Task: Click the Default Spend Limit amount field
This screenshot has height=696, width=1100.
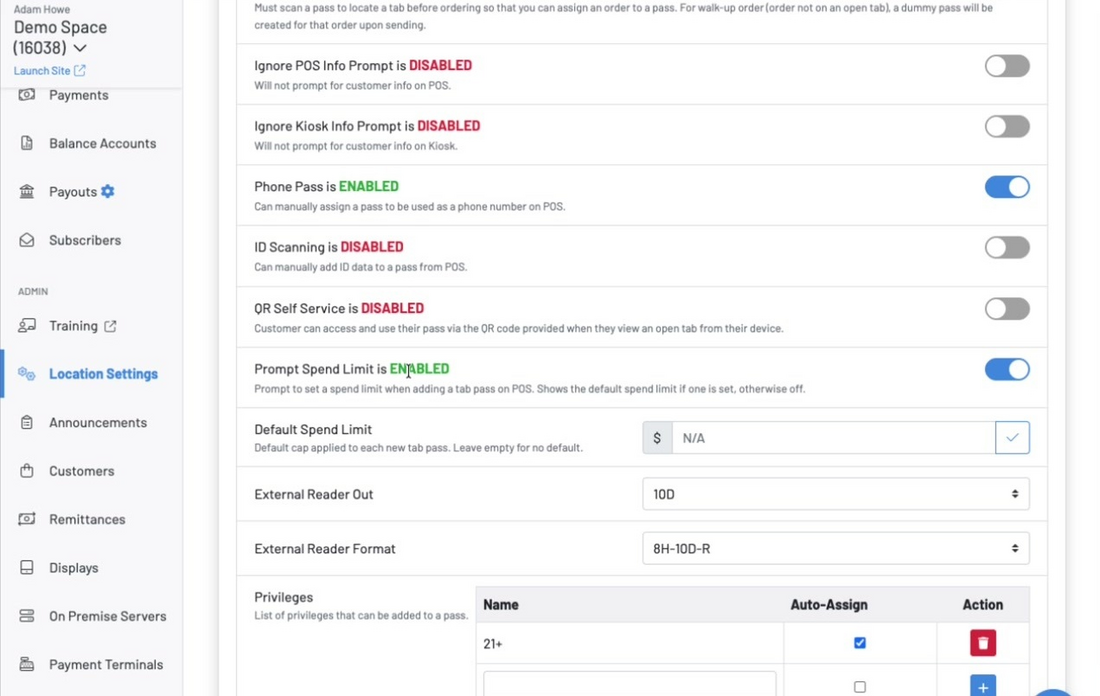Action: point(833,438)
